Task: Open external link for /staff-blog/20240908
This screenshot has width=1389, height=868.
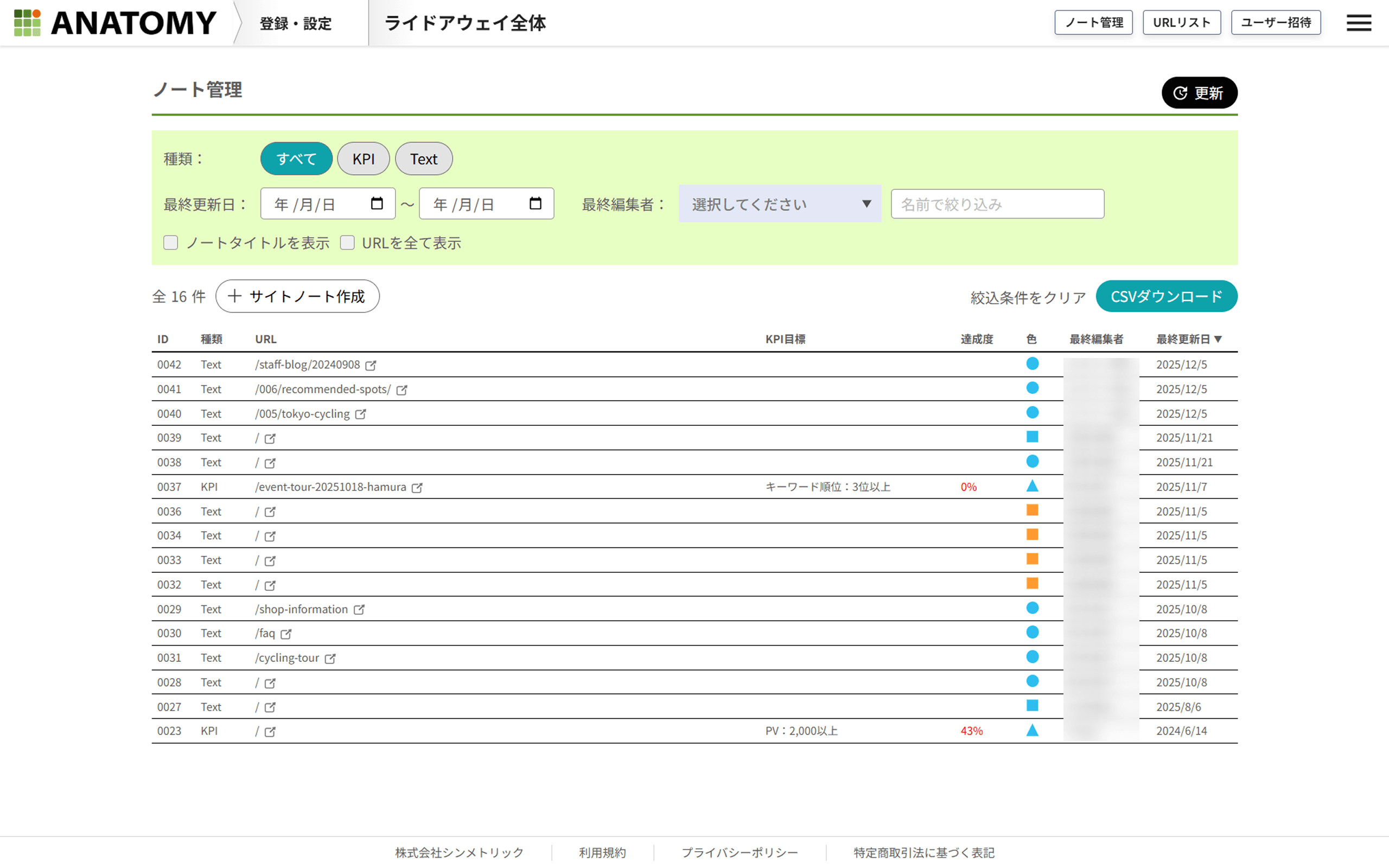Action: coord(371,365)
